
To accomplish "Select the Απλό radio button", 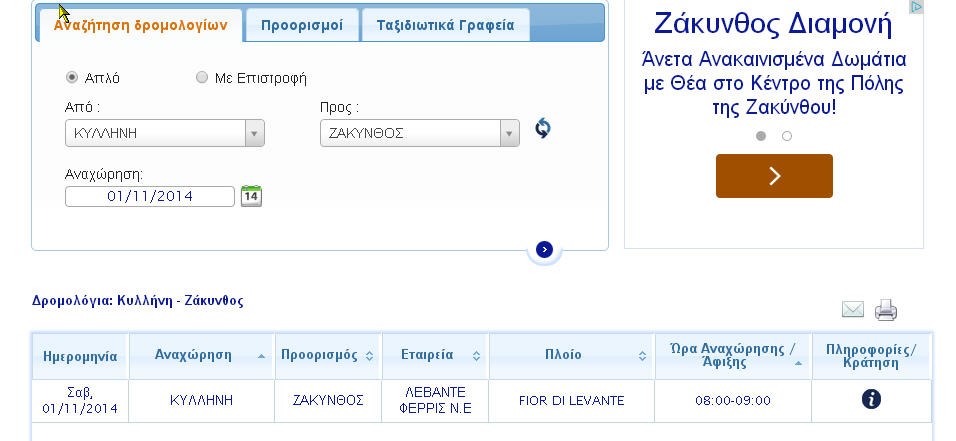I will click(72, 77).
